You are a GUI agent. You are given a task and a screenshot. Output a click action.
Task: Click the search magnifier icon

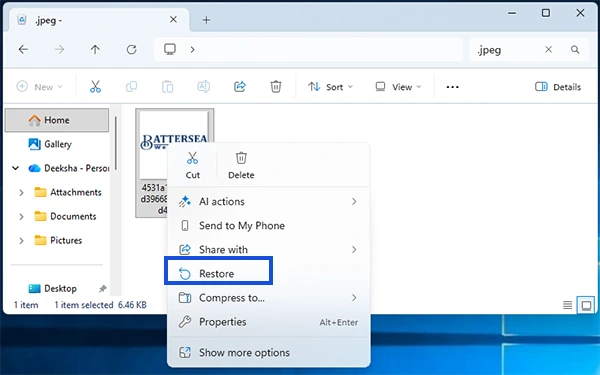coord(575,49)
